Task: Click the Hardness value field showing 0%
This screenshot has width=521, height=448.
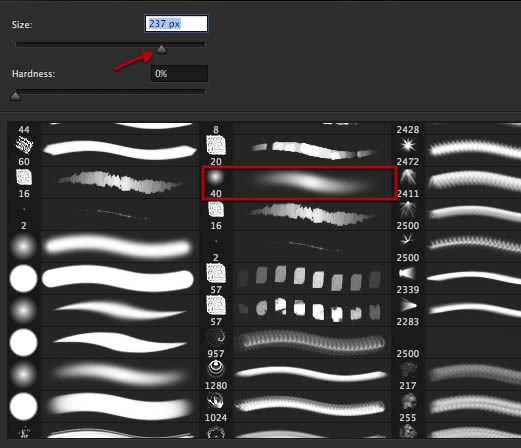Action: [x=179, y=74]
